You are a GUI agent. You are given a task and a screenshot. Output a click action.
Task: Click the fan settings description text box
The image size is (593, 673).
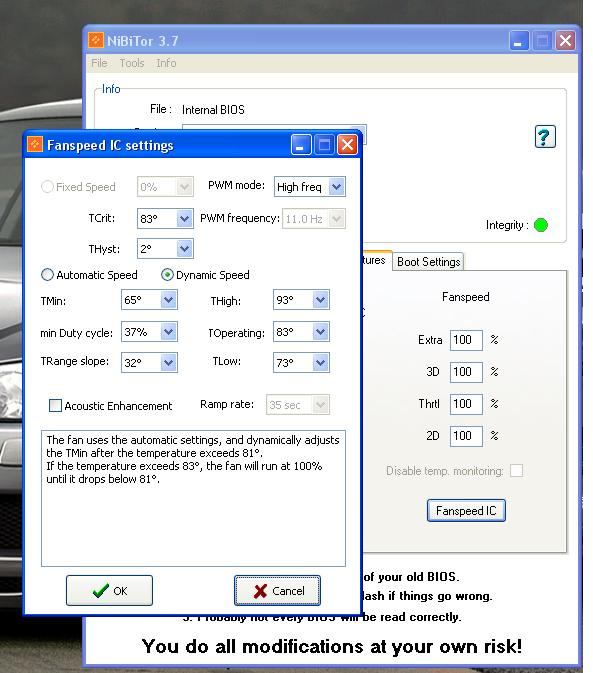coord(193,498)
